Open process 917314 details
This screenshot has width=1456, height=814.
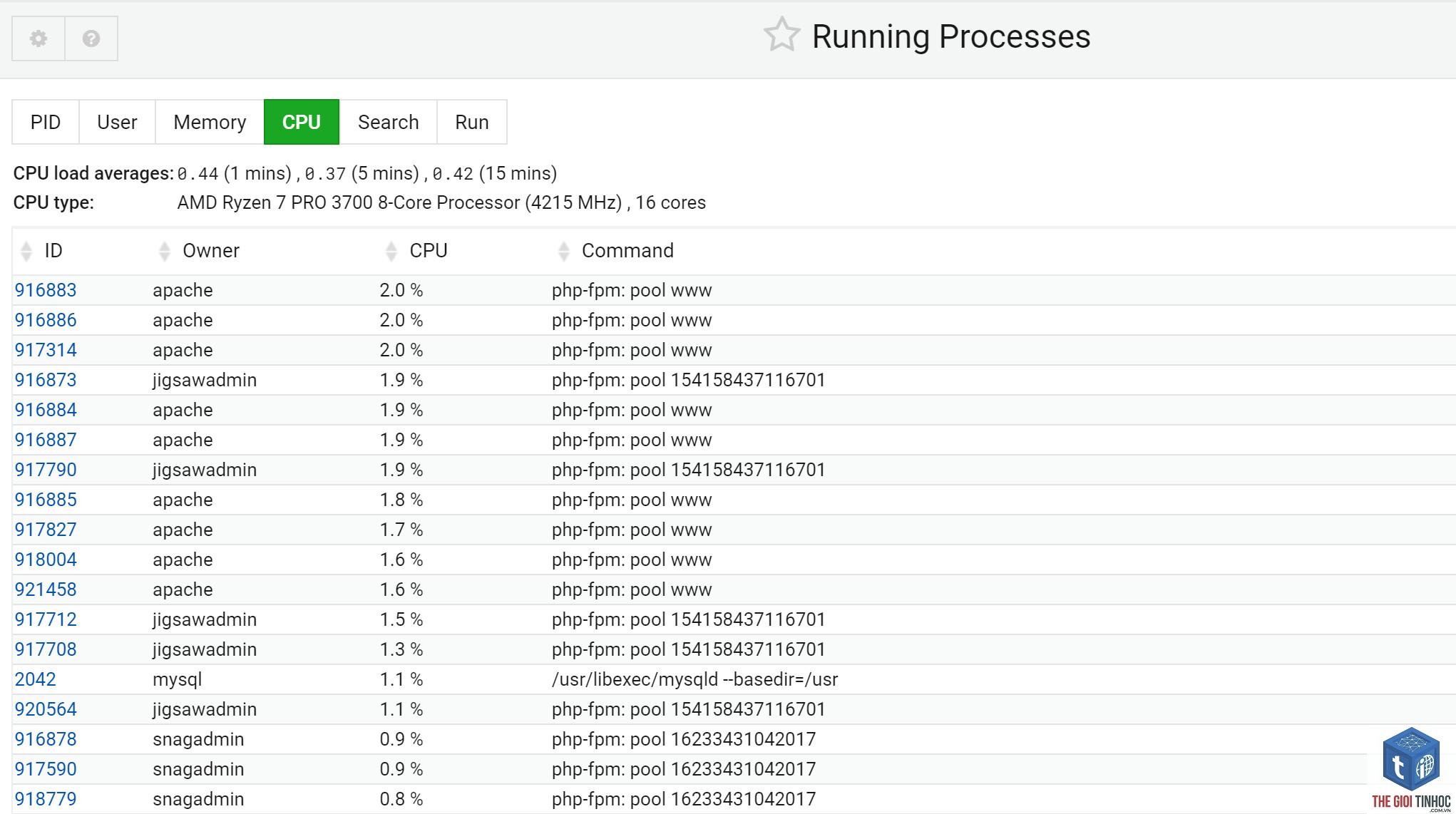[46, 350]
